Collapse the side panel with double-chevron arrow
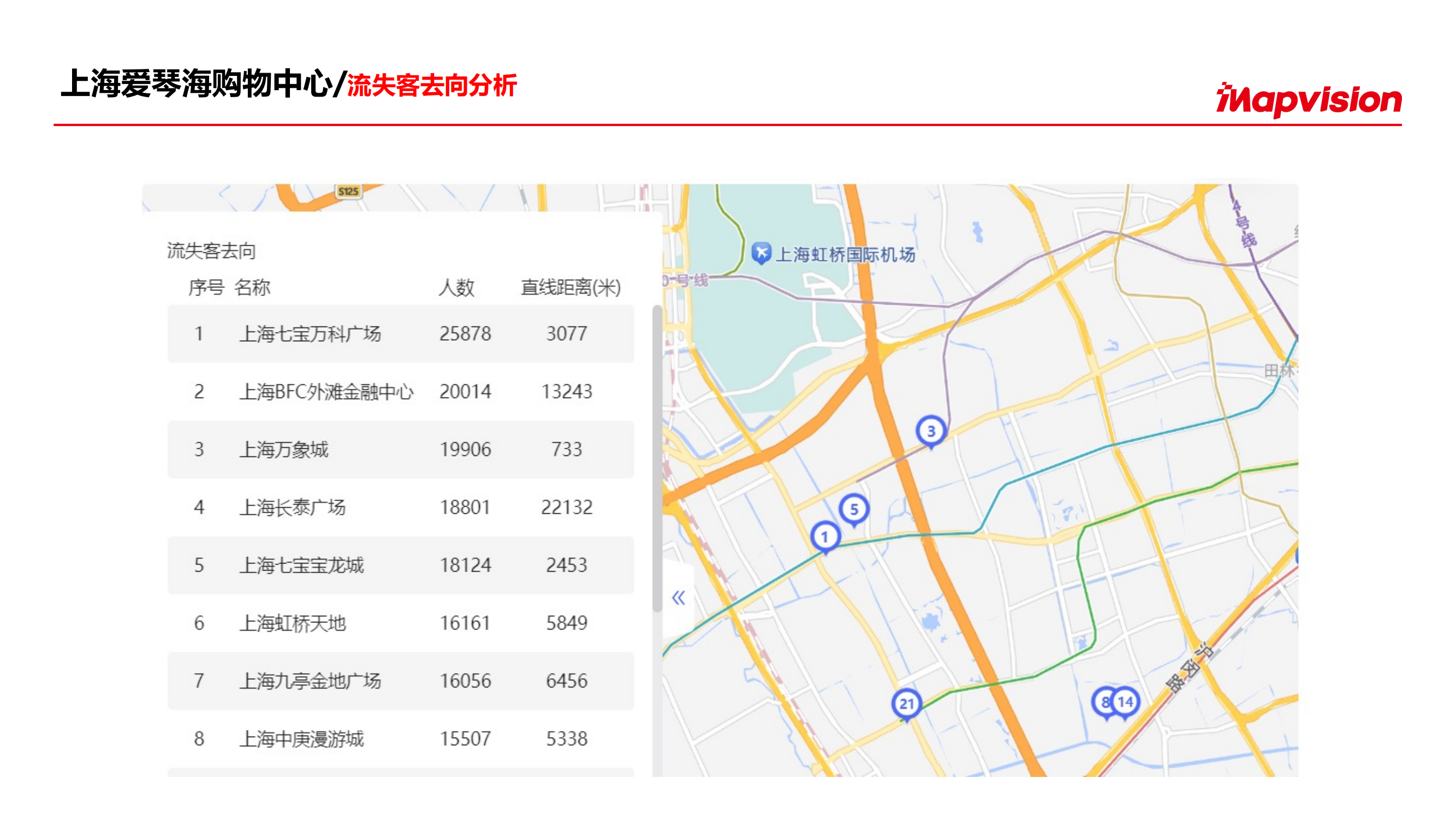This screenshot has width=1456, height=819. 678,597
